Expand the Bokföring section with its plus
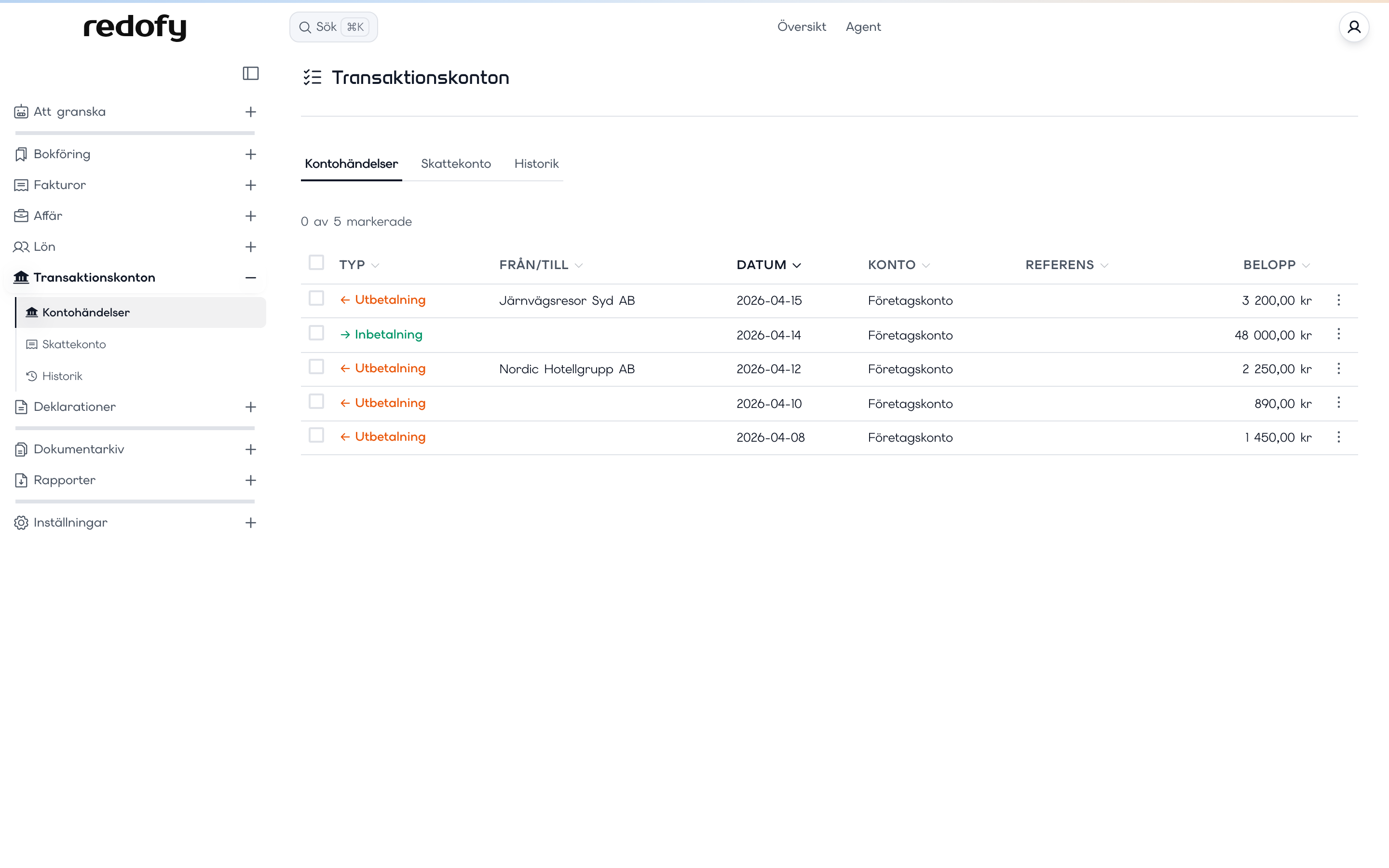This screenshot has width=1389, height=868. [251, 154]
